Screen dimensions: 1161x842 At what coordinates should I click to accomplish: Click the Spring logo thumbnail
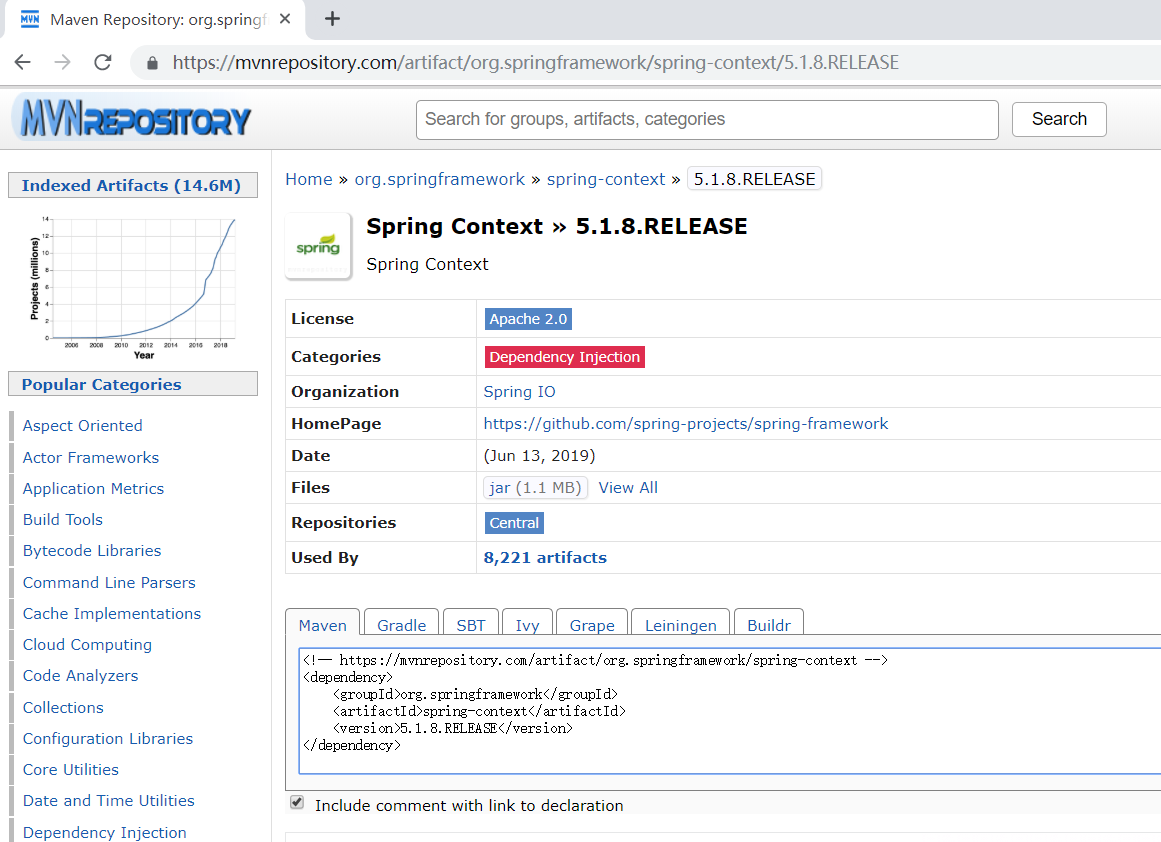pos(318,247)
